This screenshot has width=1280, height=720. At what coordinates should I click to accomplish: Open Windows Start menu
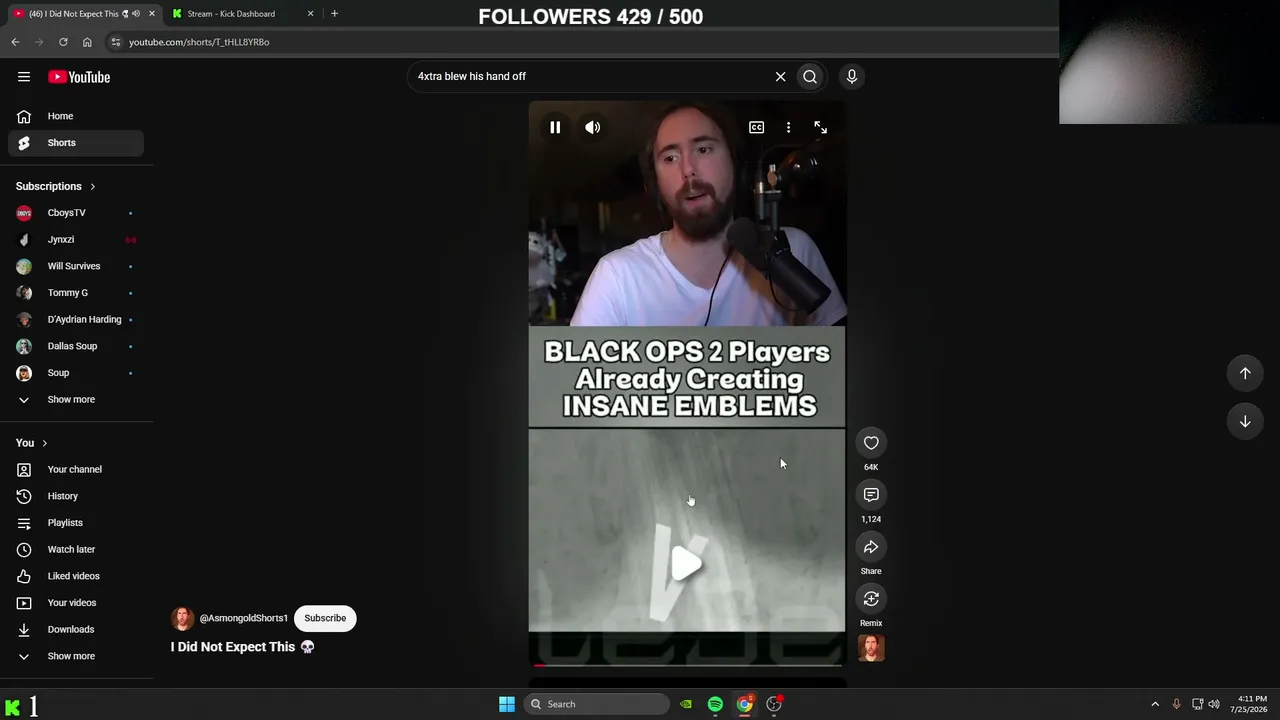click(507, 704)
